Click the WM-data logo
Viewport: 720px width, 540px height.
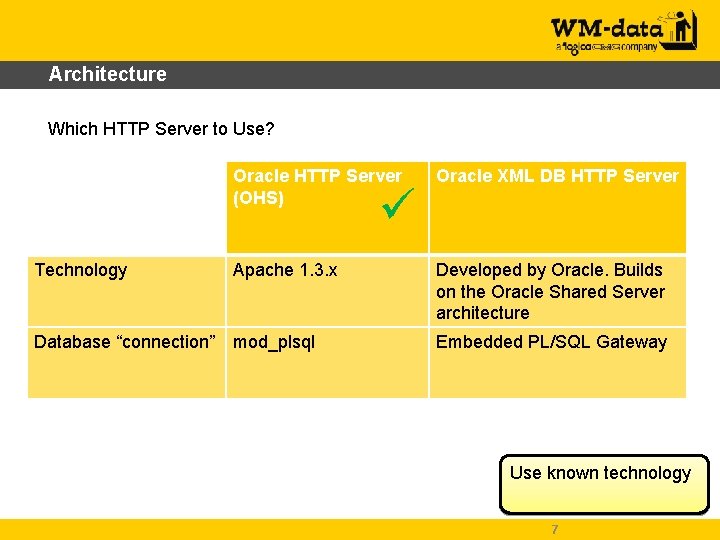624,32
